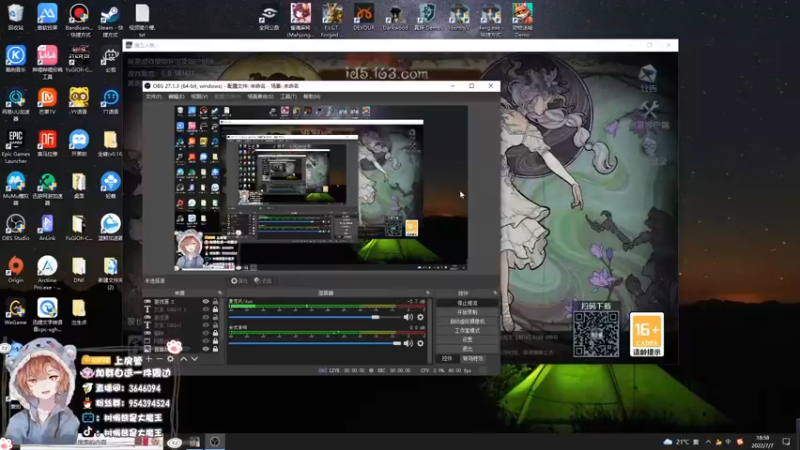Viewport: 800px width, 450px height.
Task: Toggle the lock on 文本 (GDI+) 2 source
Action: (x=215, y=309)
